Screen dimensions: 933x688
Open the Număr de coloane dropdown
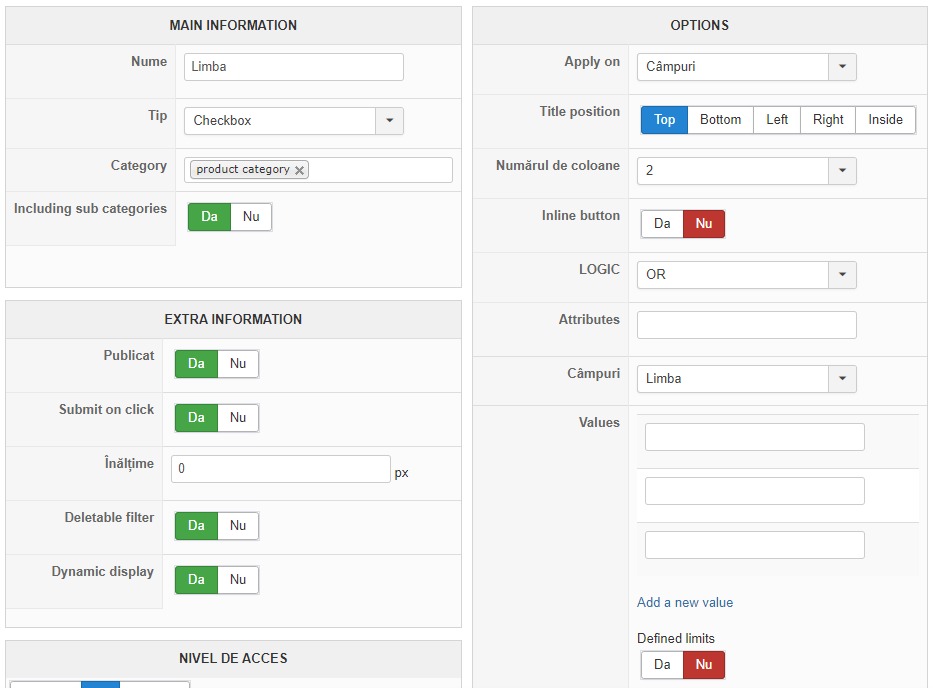(x=842, y=171)
